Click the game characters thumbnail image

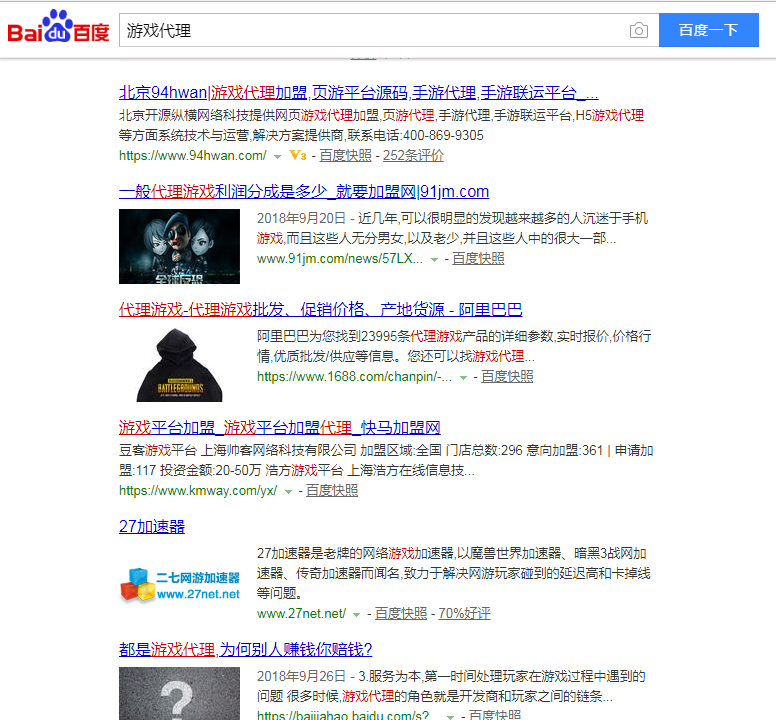179,246
